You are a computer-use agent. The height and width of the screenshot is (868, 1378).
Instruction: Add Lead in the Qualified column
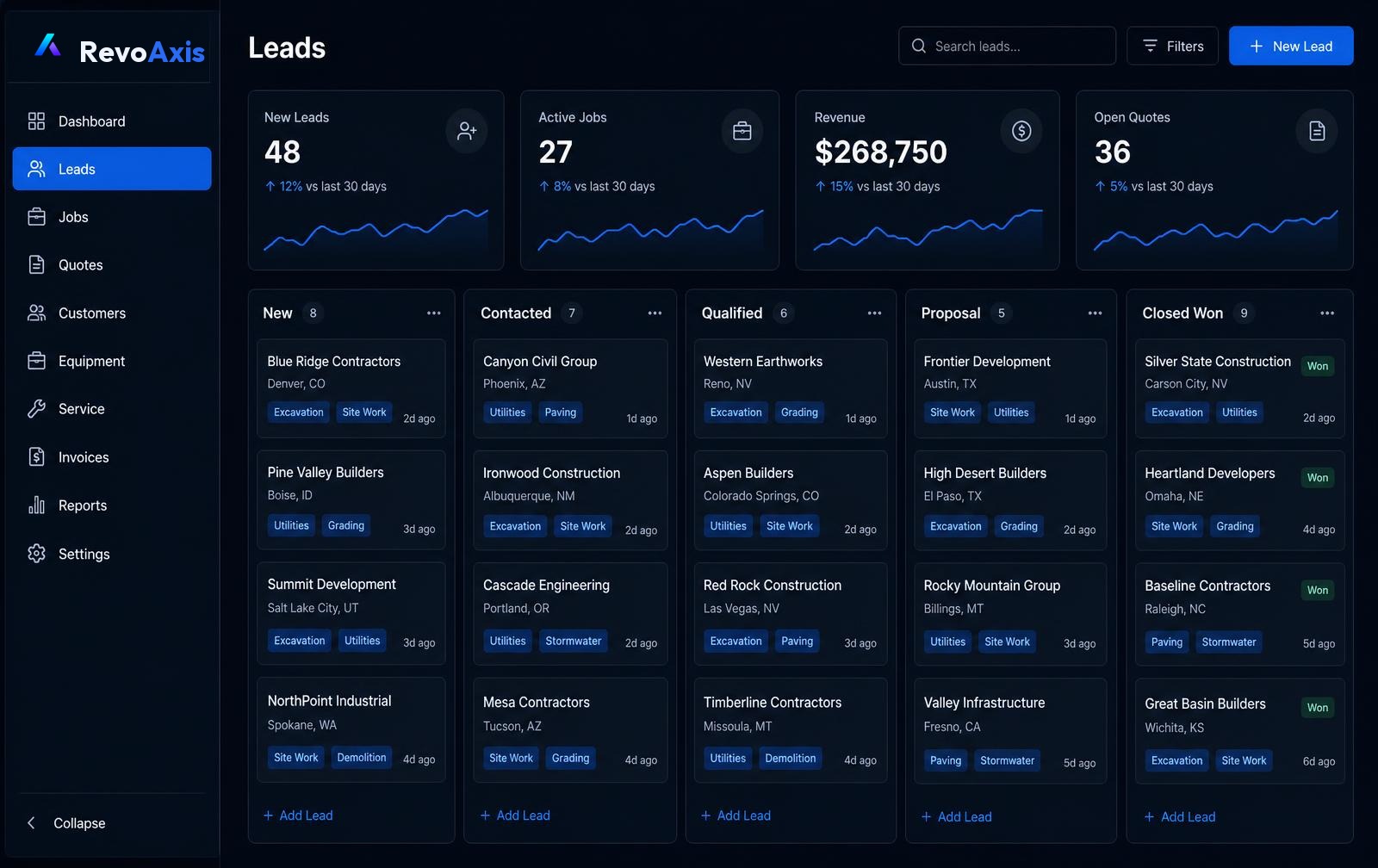[736, 815]
